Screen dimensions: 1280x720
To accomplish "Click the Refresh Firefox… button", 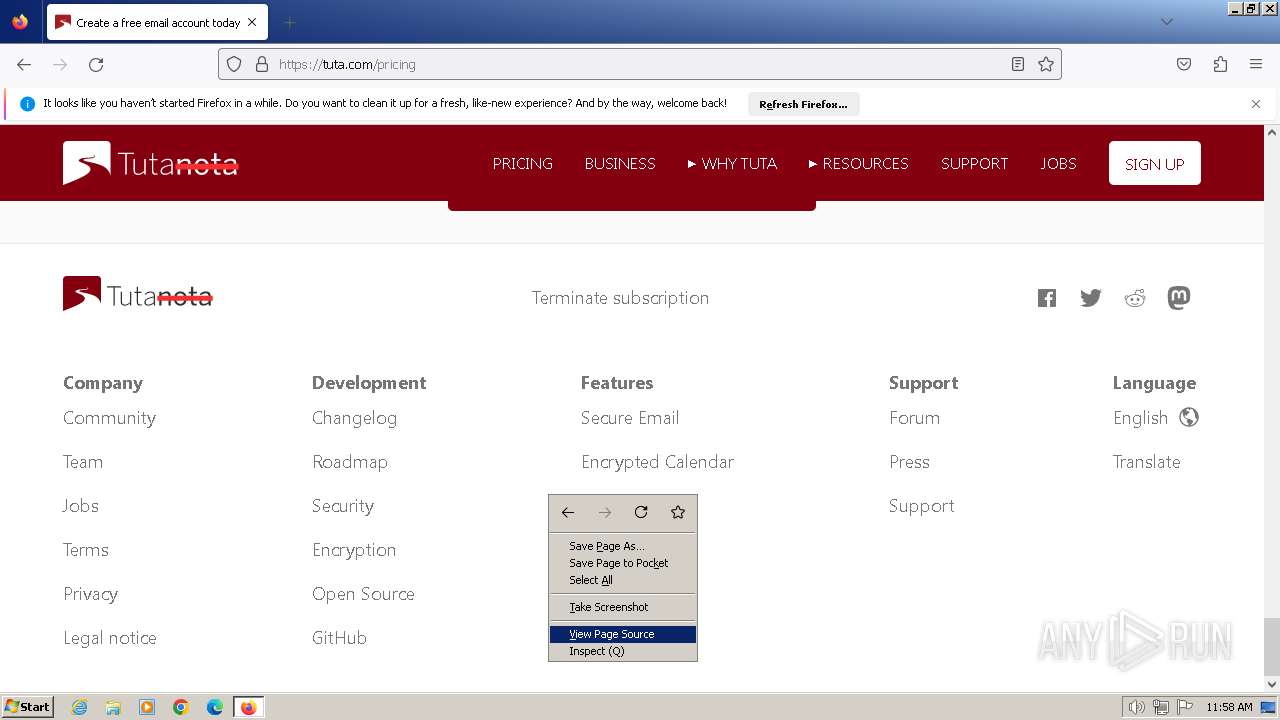I will pyautogui.click(x=803, y=104).
